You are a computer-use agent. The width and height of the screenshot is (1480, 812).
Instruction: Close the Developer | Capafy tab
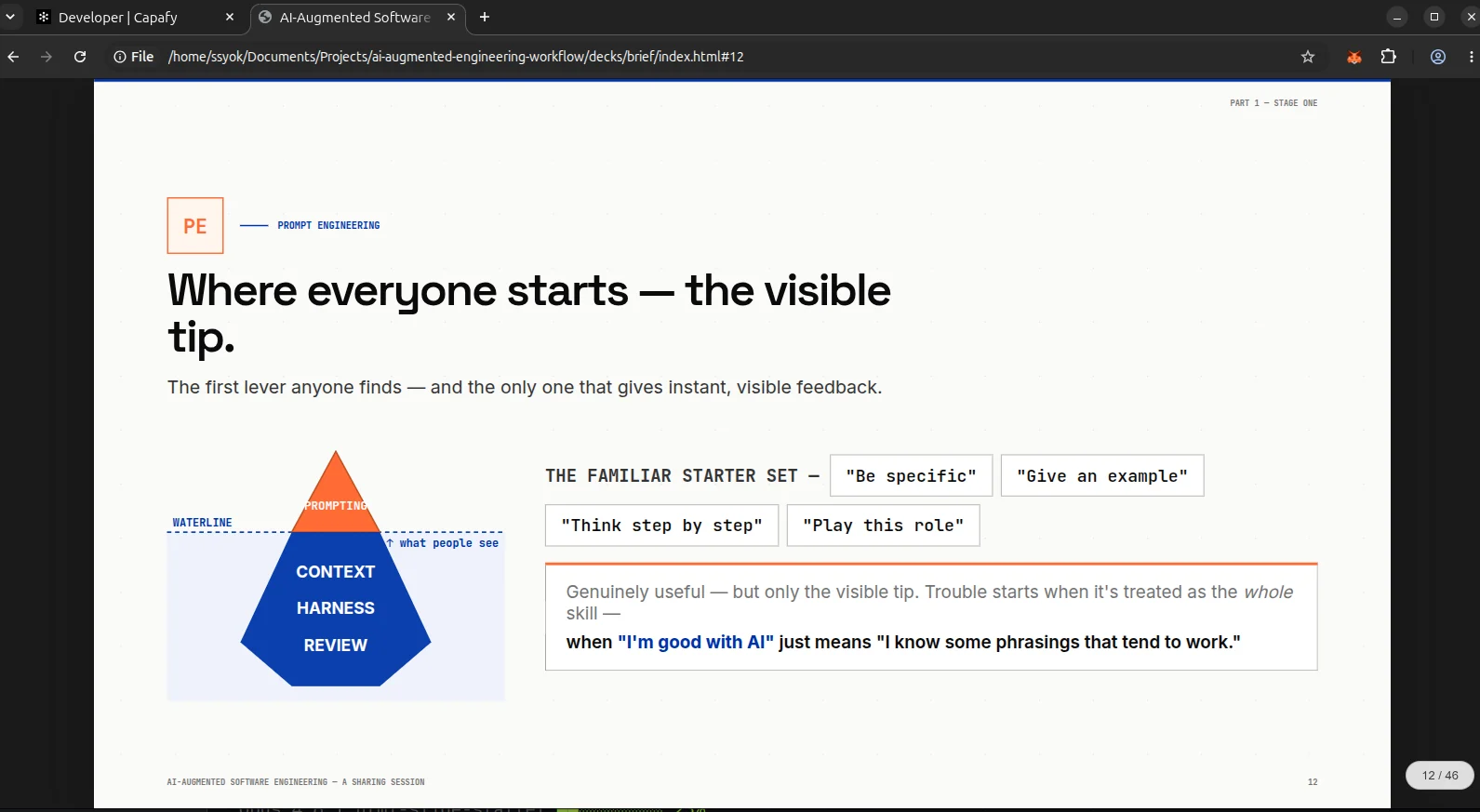[230, 17]
